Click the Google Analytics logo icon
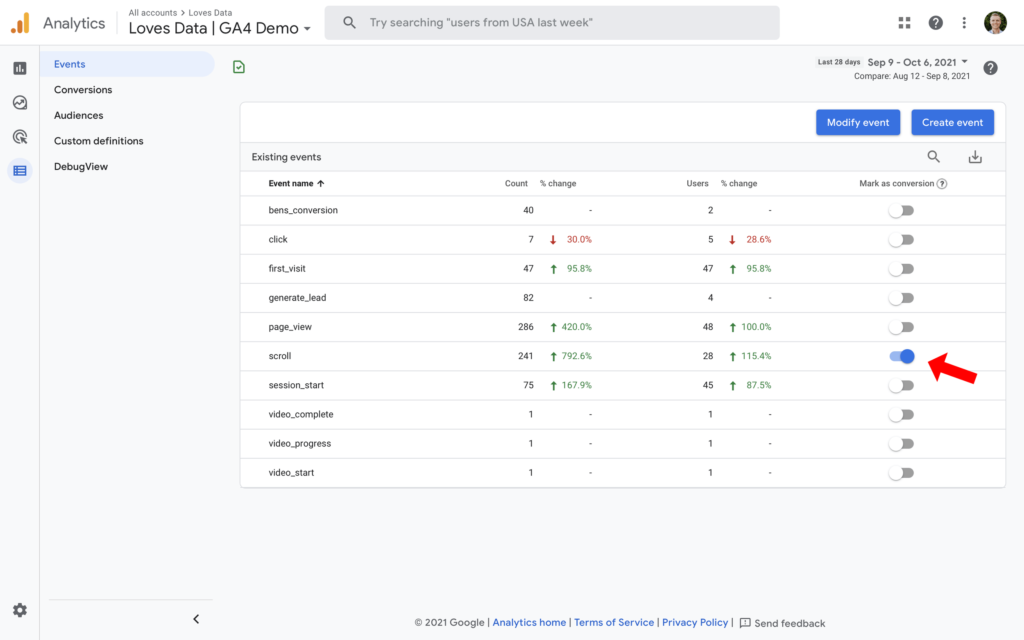This screenshot has height=640, width=1024. (20, 23)
